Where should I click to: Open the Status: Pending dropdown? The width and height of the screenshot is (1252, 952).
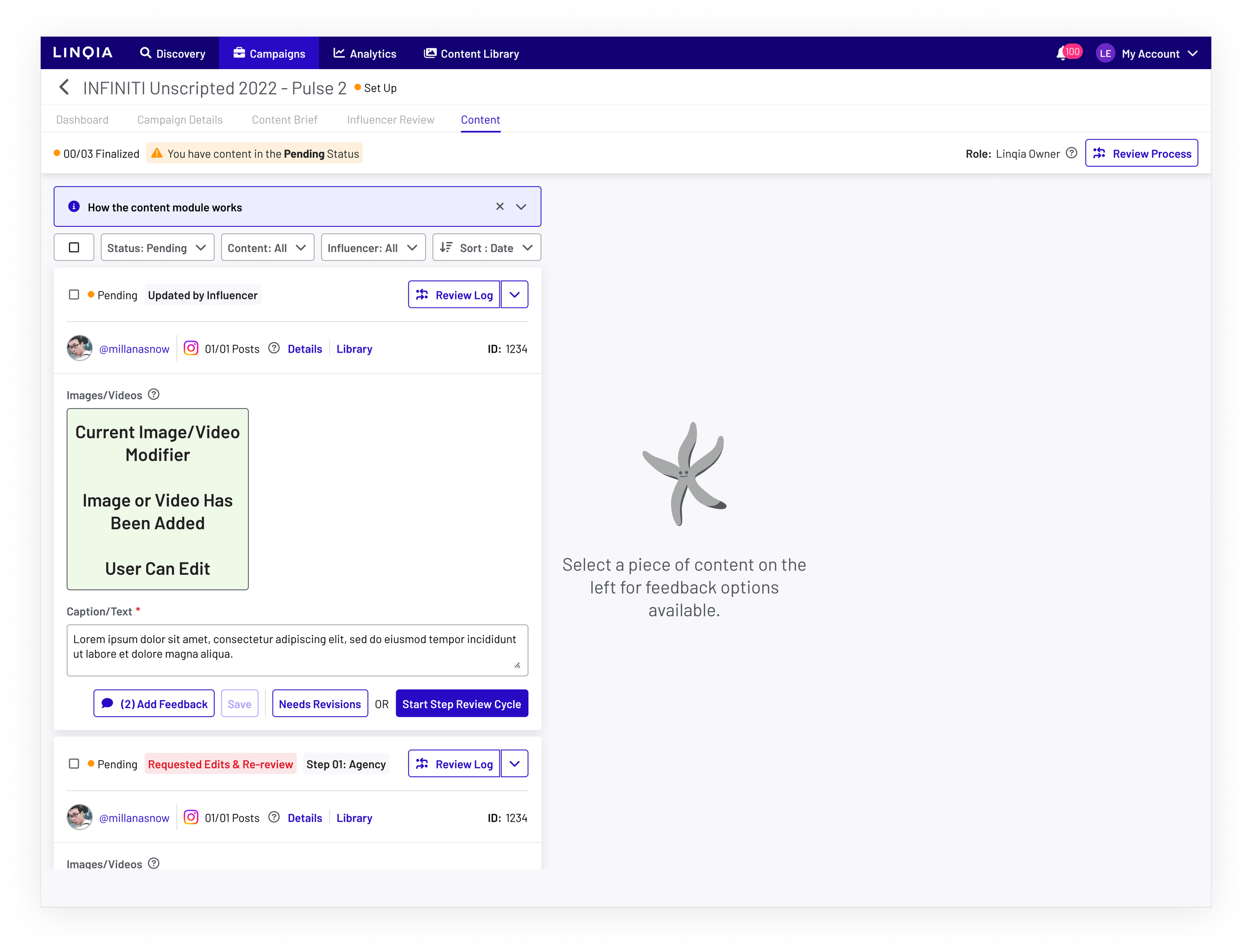tap(157, 247)
